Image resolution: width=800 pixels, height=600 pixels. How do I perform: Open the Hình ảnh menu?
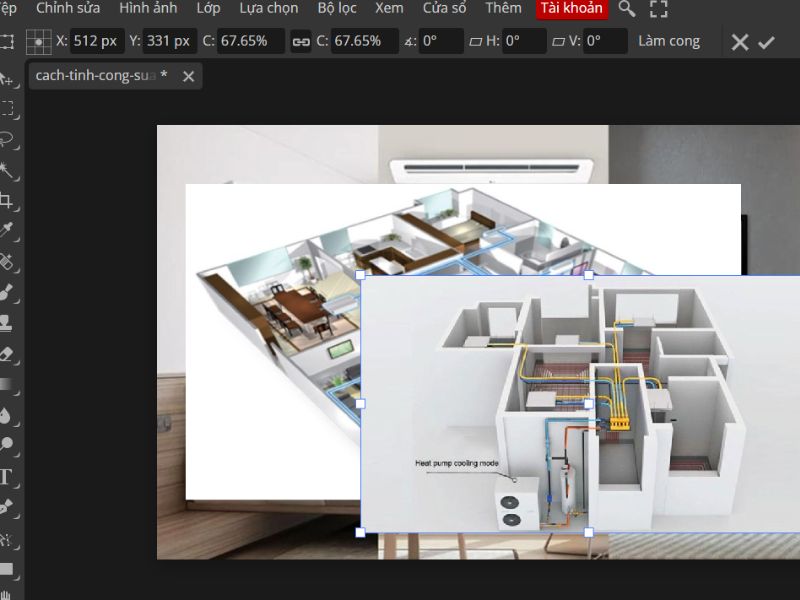[x=148, y=8]
